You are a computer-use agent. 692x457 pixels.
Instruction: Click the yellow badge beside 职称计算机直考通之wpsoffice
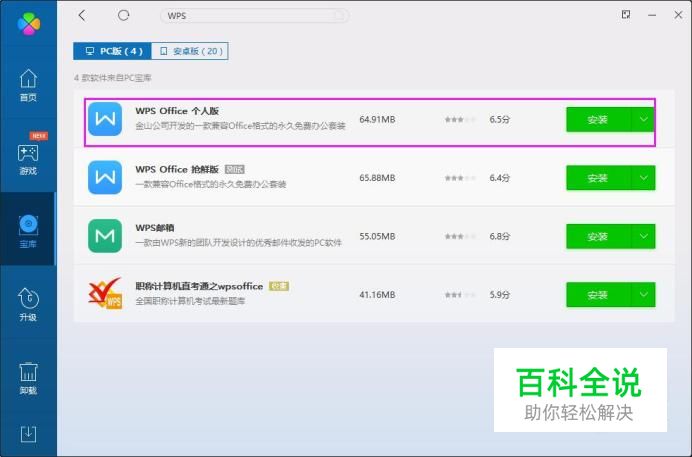pyautogui.click(x=279, y=286)
